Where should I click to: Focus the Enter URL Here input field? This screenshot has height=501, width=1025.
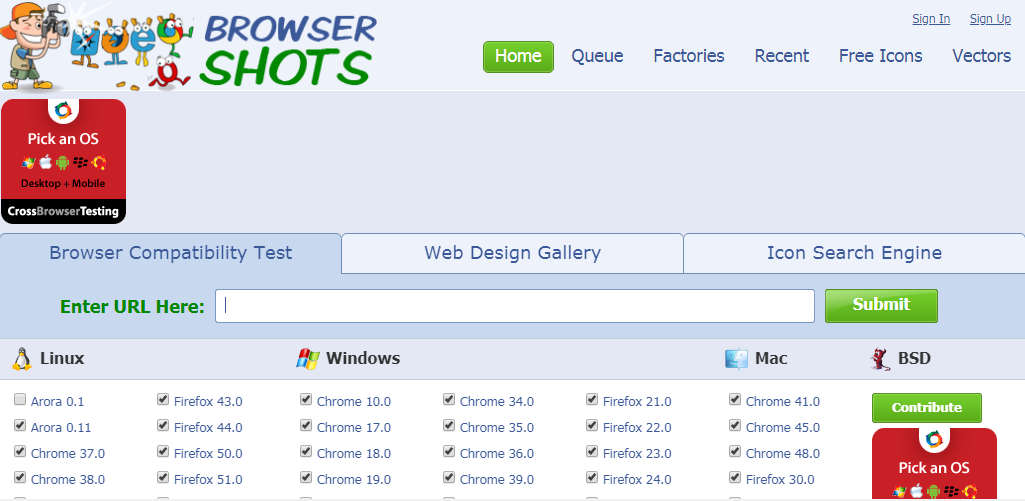[x=515, y=306]
